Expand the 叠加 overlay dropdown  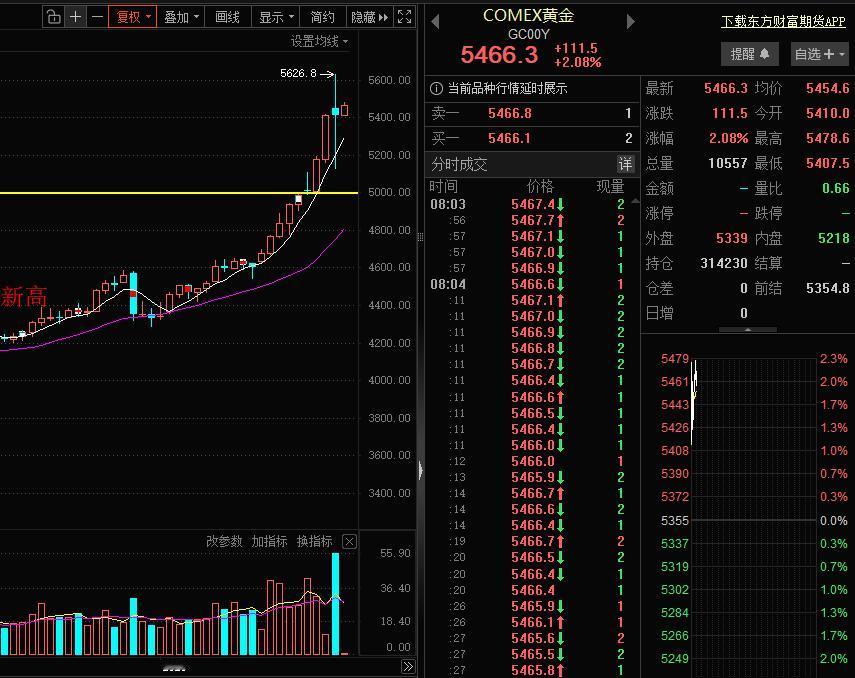pos(181,17)
